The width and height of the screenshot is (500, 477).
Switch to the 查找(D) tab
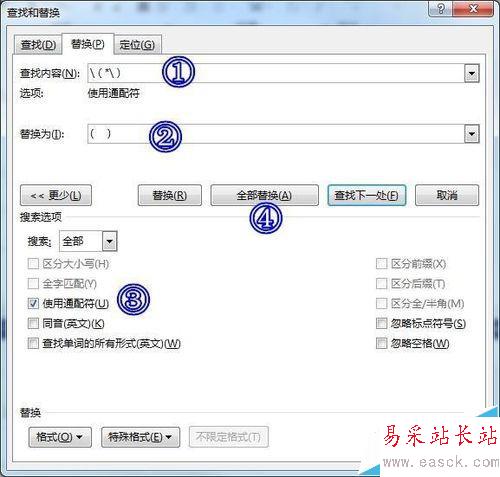click(38, 44)
